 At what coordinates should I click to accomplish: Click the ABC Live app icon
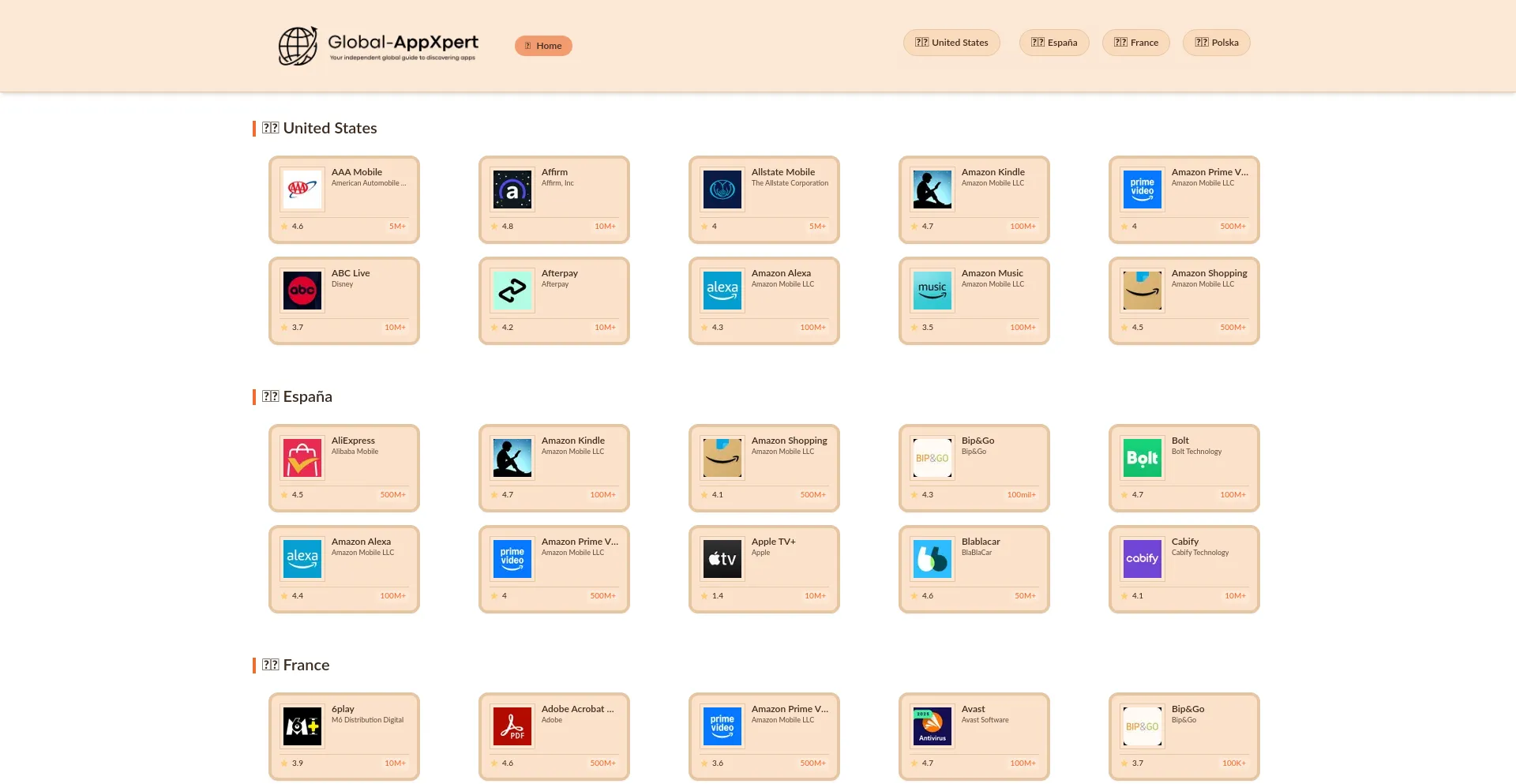point(302,291)
